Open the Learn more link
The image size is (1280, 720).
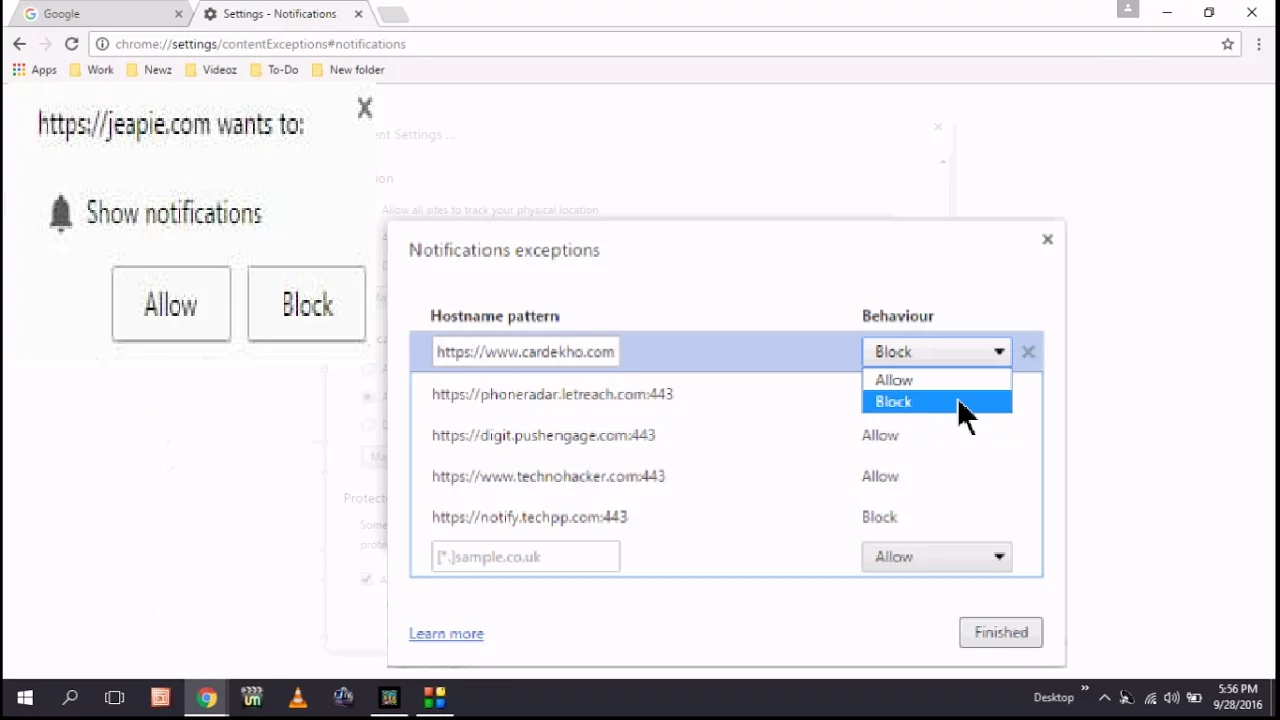(446, 633)
